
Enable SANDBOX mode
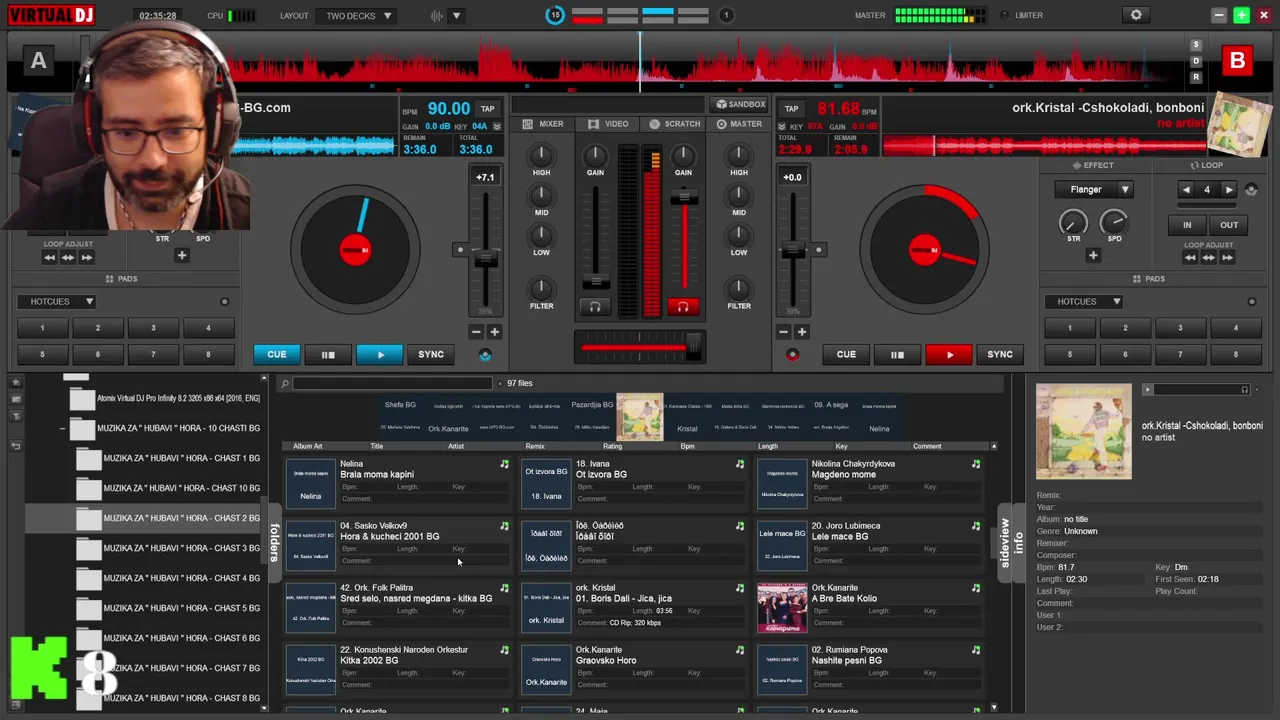tap(740, 104)
